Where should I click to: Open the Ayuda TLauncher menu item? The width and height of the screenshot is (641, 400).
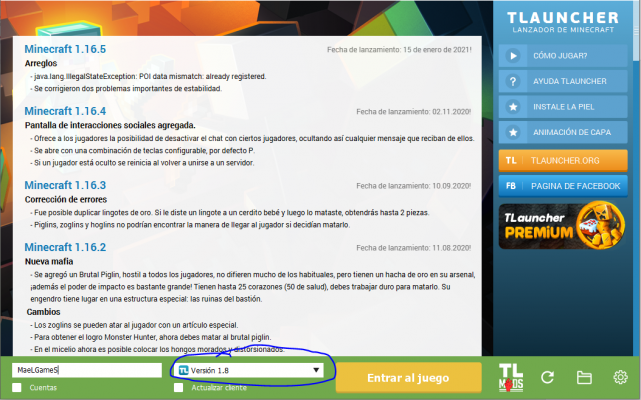click(x=574, y=81)
